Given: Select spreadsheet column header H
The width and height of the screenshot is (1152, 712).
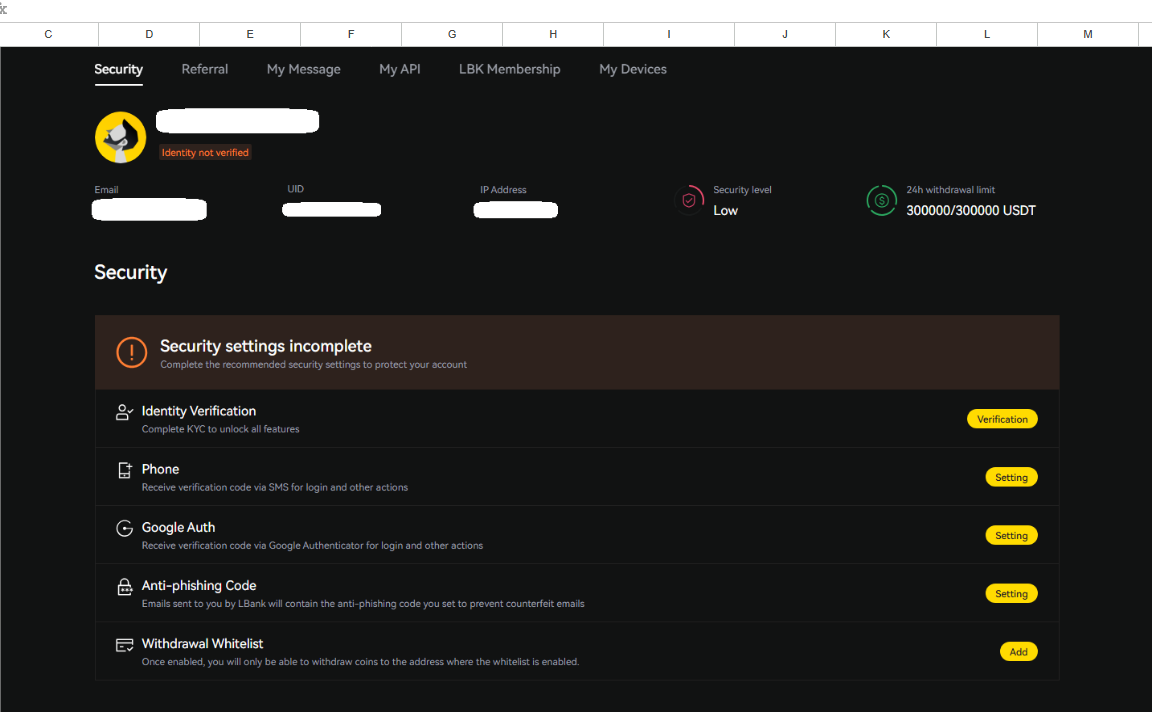Looking at the screenshot, I should pos(553,34).
